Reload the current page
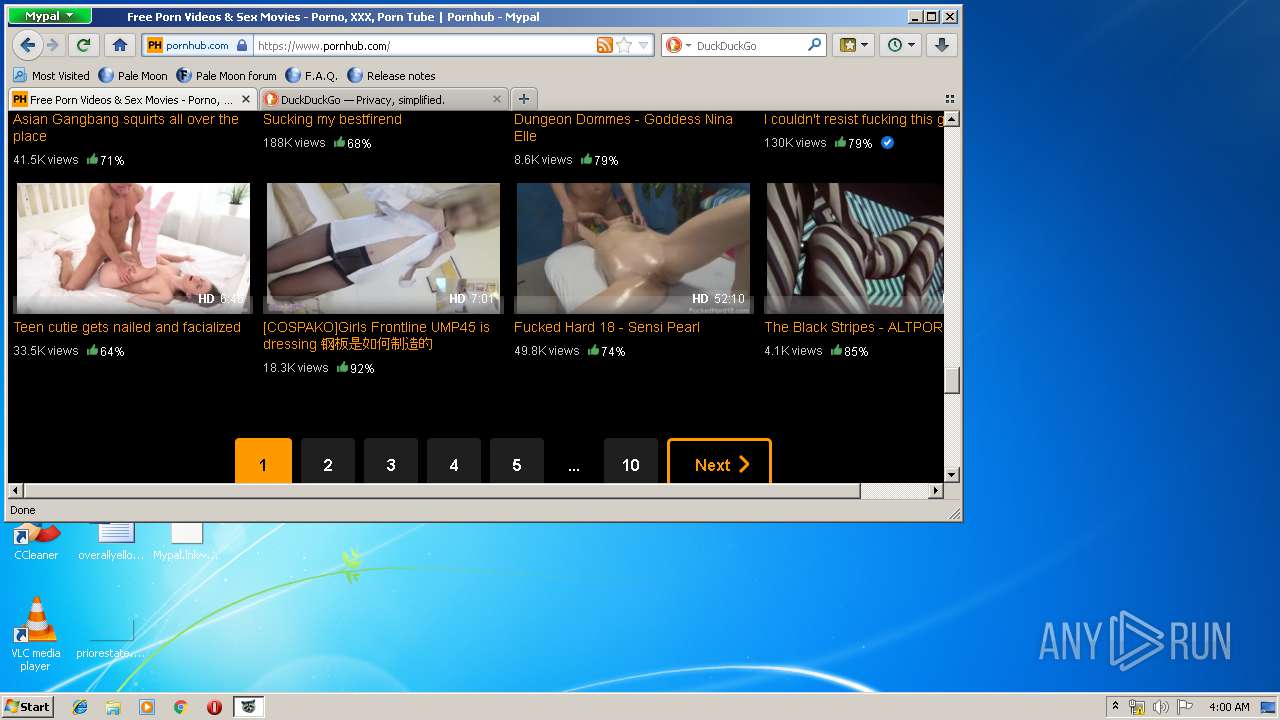Image resolution: width=1280 pixels, height=720 pixels. pyautogui.click(x=84, y=45)
